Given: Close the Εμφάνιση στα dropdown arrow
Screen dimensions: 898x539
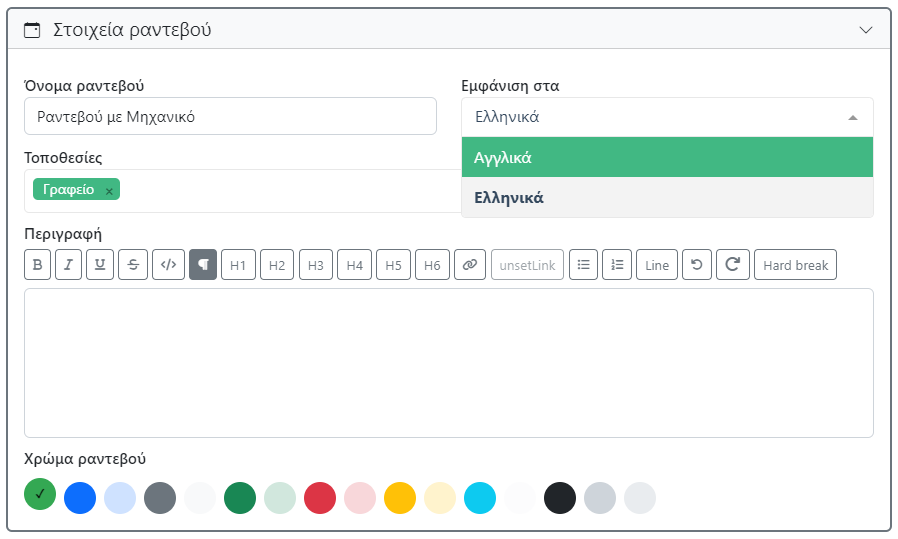Looking at the screenshot, I should pos(852,117).
